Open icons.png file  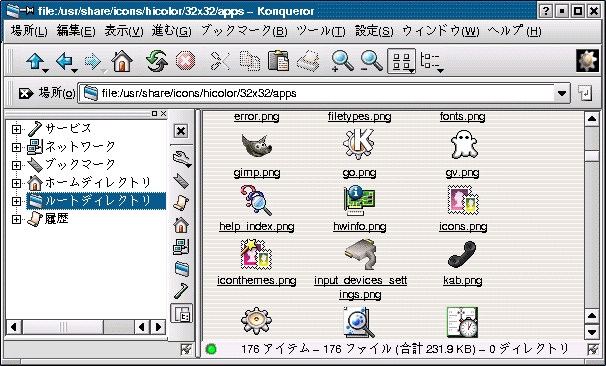coord(463,208)
